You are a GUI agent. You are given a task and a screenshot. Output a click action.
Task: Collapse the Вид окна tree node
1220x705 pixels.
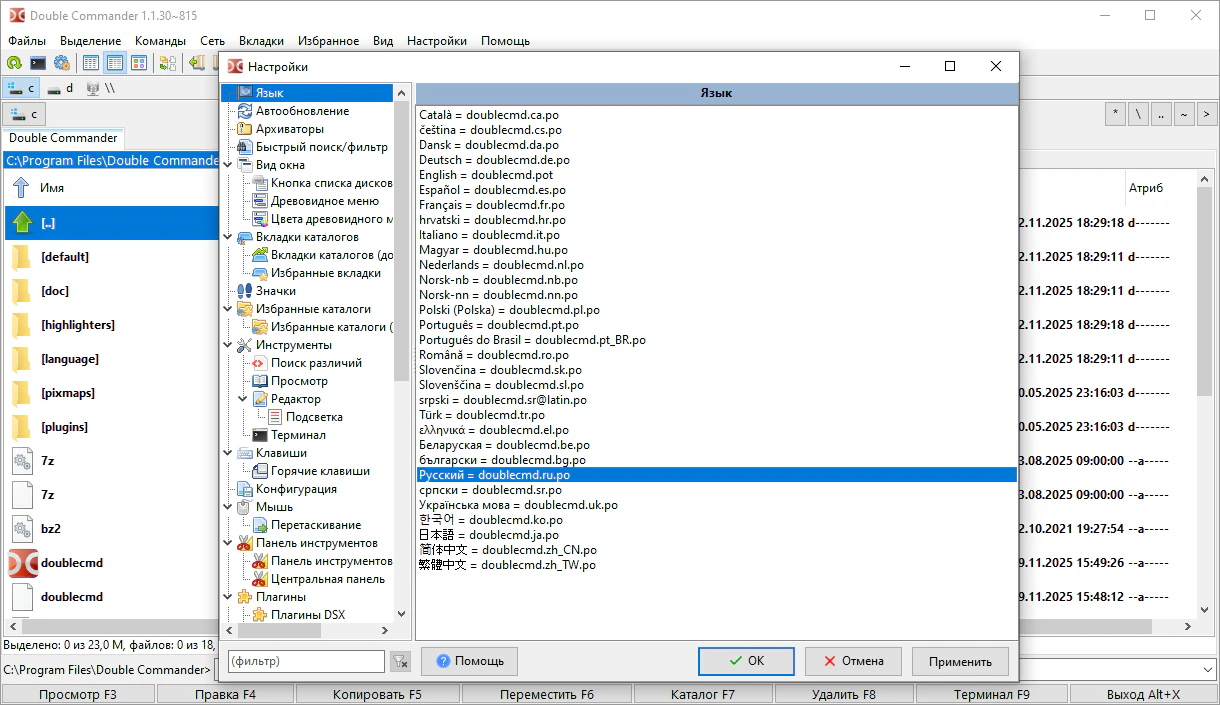(229, 165)
